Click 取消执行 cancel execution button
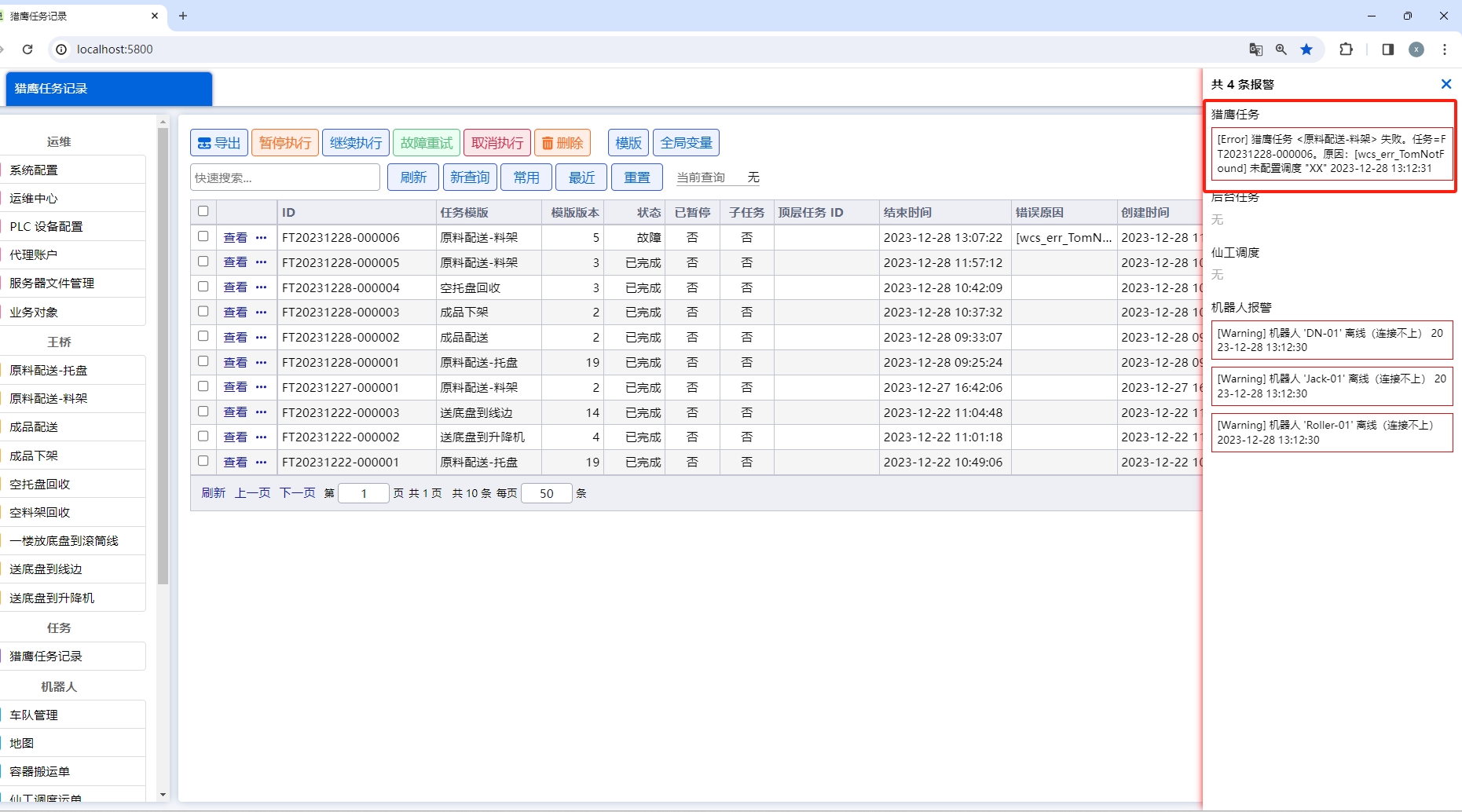The width and height of the screenshot is (1462, 812). [497, 143]
